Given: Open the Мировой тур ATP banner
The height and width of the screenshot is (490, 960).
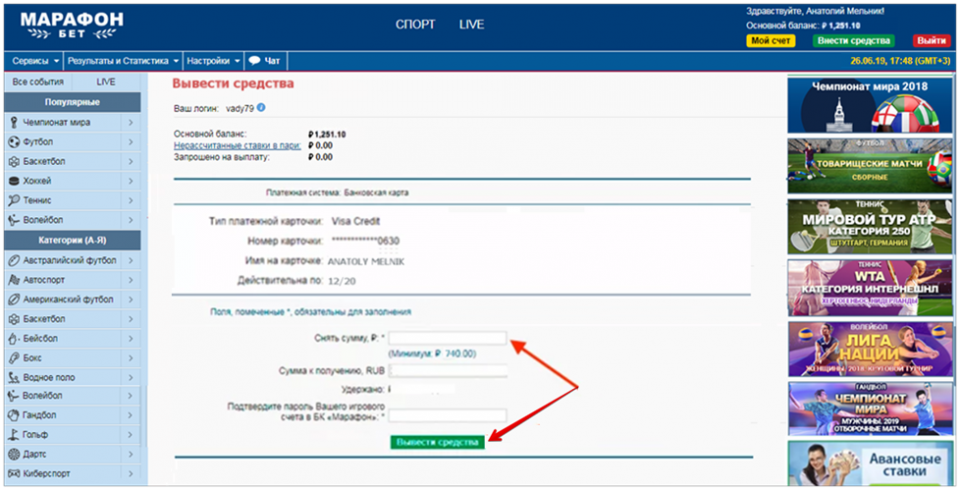Looking at the screenshot, I should tap(869, 227).
